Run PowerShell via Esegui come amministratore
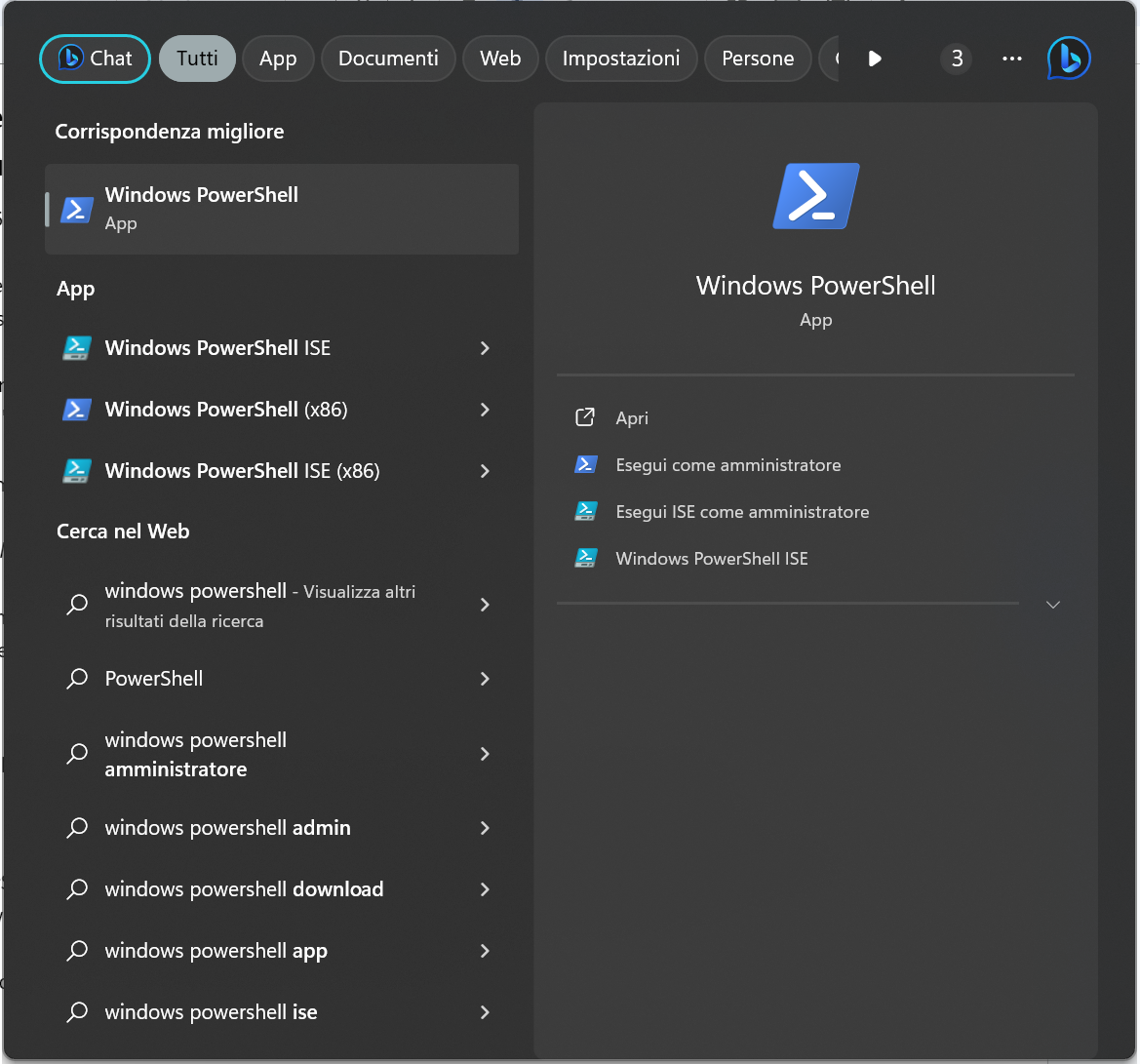This screenshot has height=1064, width=1140. click(x=727, y=465)
